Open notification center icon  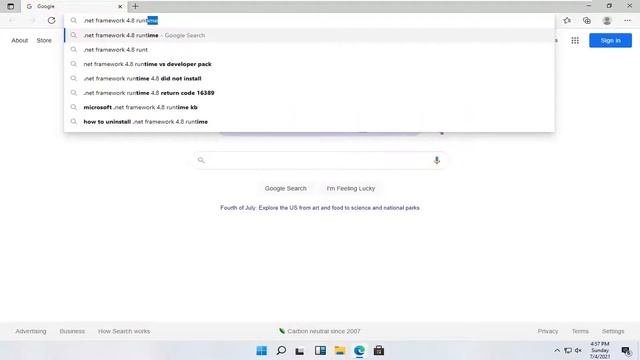coord(626,351)
